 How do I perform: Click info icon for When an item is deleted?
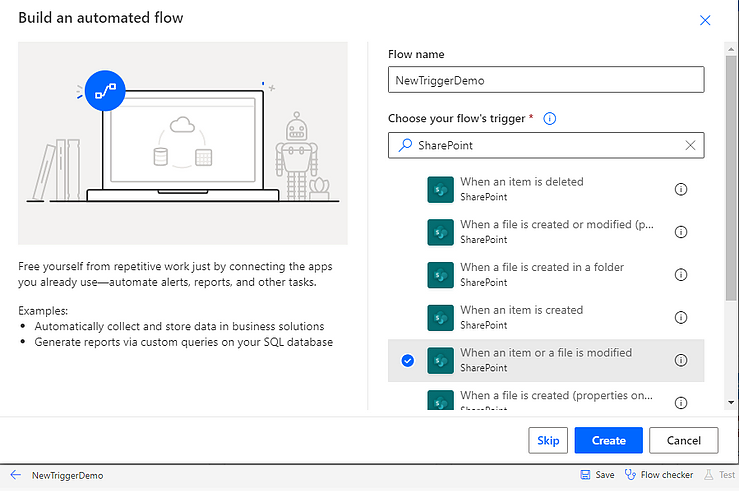click(x=681, y=189)
